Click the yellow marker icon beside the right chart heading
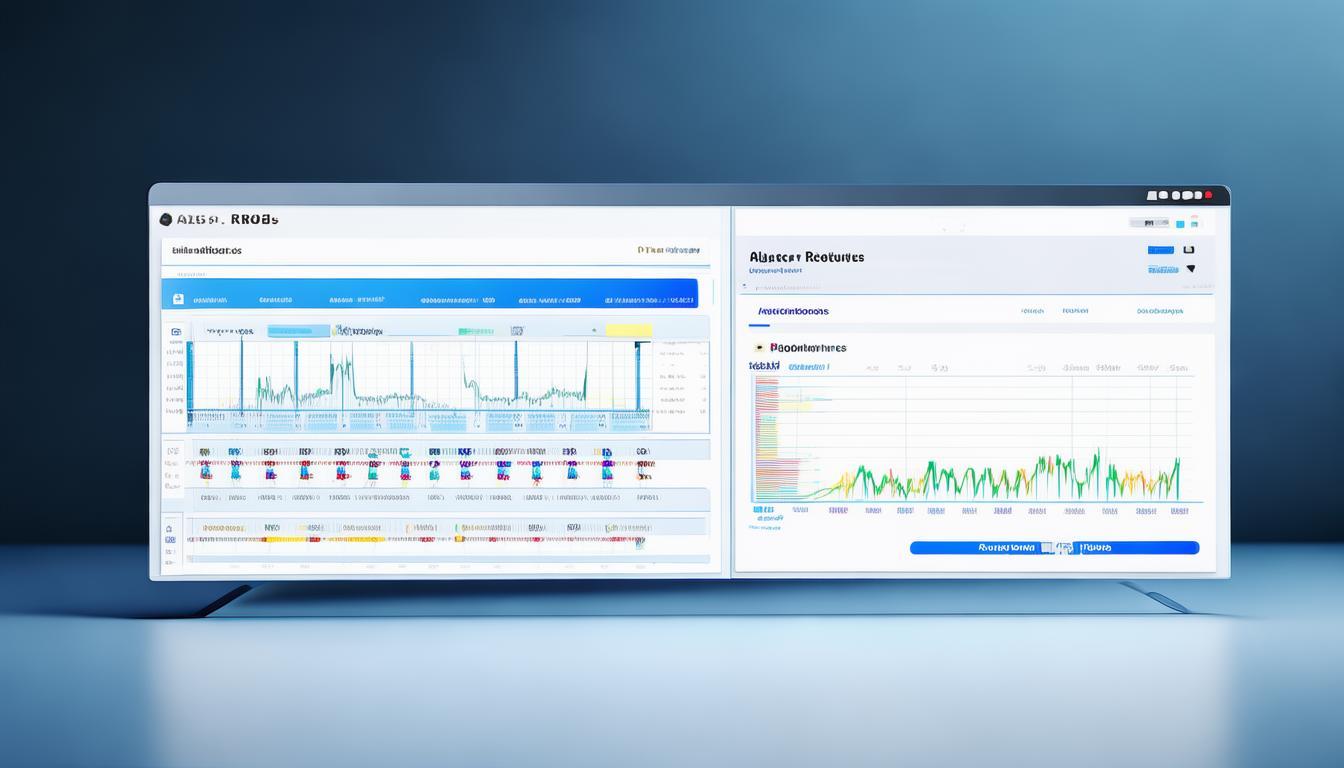Screen dimensions: 1344x768 point(760,348)
